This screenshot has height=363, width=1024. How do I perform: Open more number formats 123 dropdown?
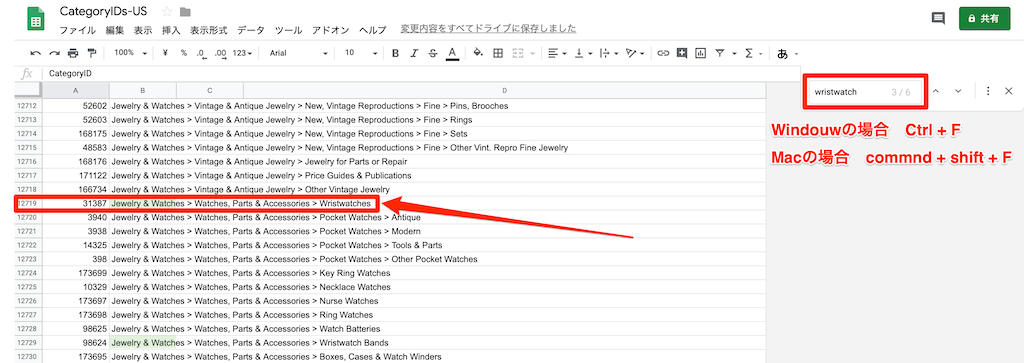coord(242,54)
